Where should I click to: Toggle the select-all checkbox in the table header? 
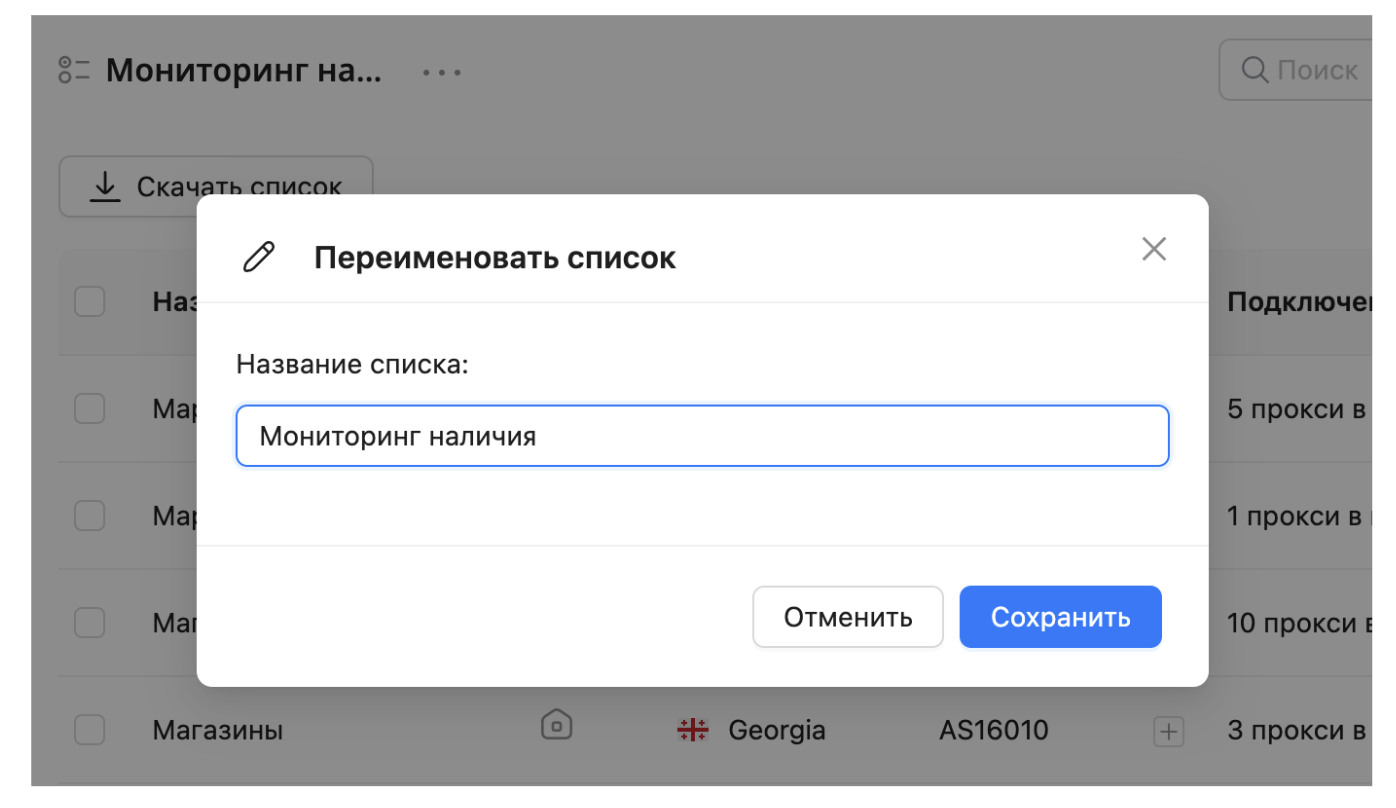(90, 302)
